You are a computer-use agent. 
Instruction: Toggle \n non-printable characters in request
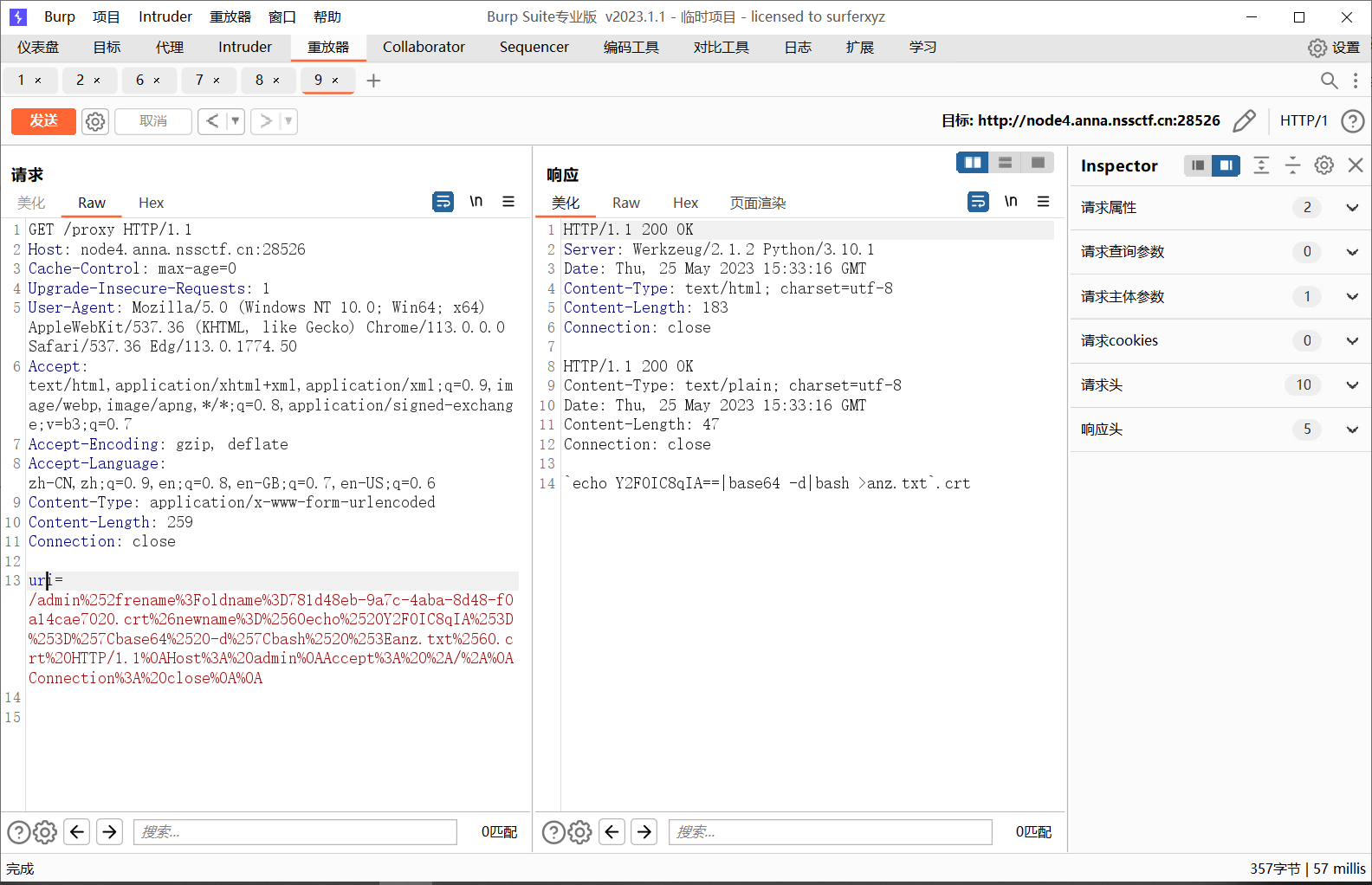(x=476, y=202)
